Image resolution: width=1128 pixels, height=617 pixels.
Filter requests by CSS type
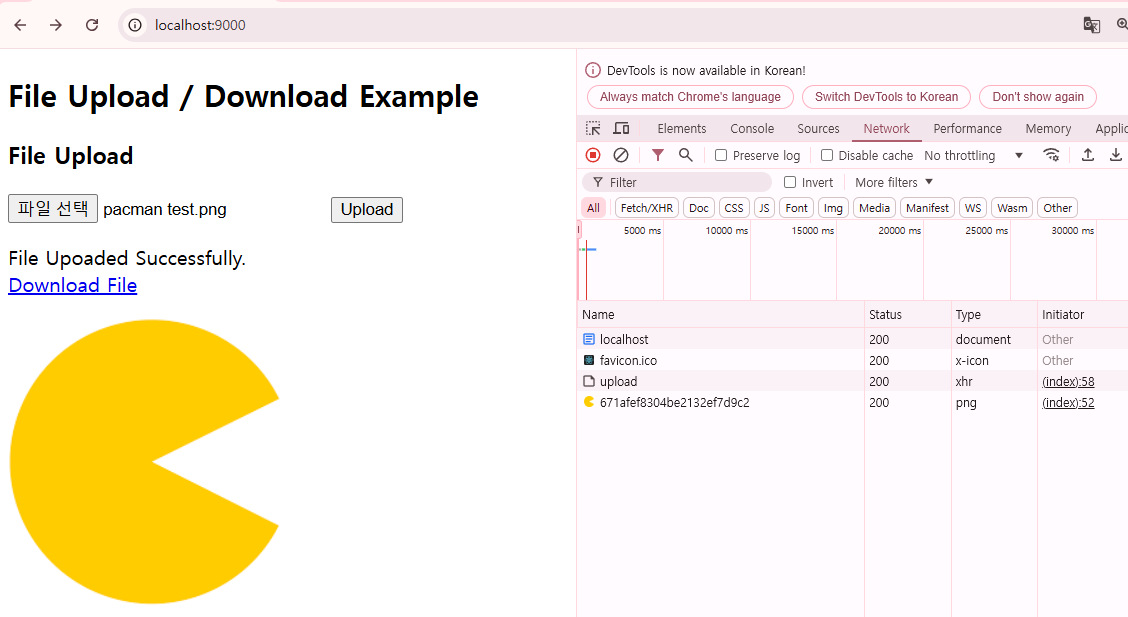point(734,208)
